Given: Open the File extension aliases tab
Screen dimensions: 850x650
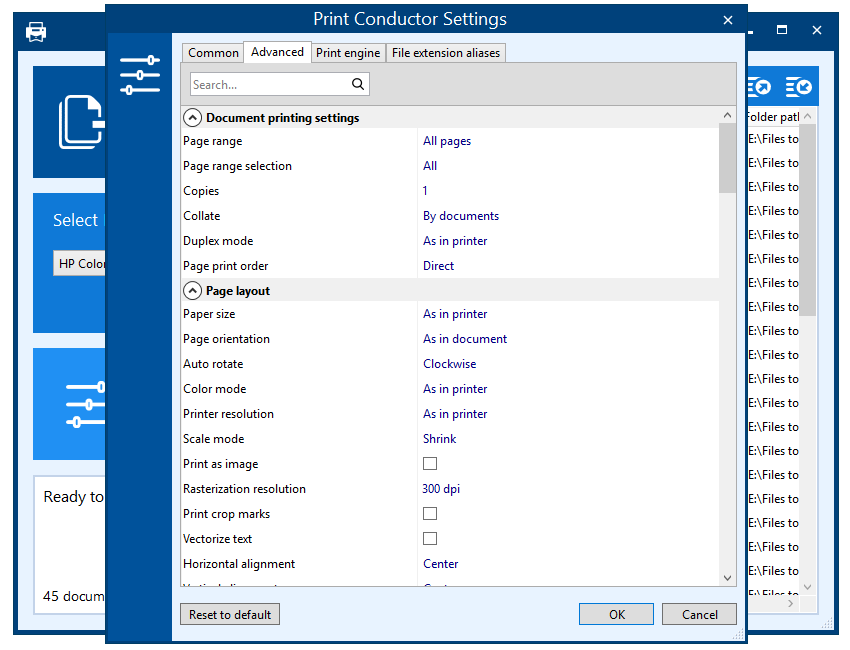Looking at the screenshot, I should point(446,53).
